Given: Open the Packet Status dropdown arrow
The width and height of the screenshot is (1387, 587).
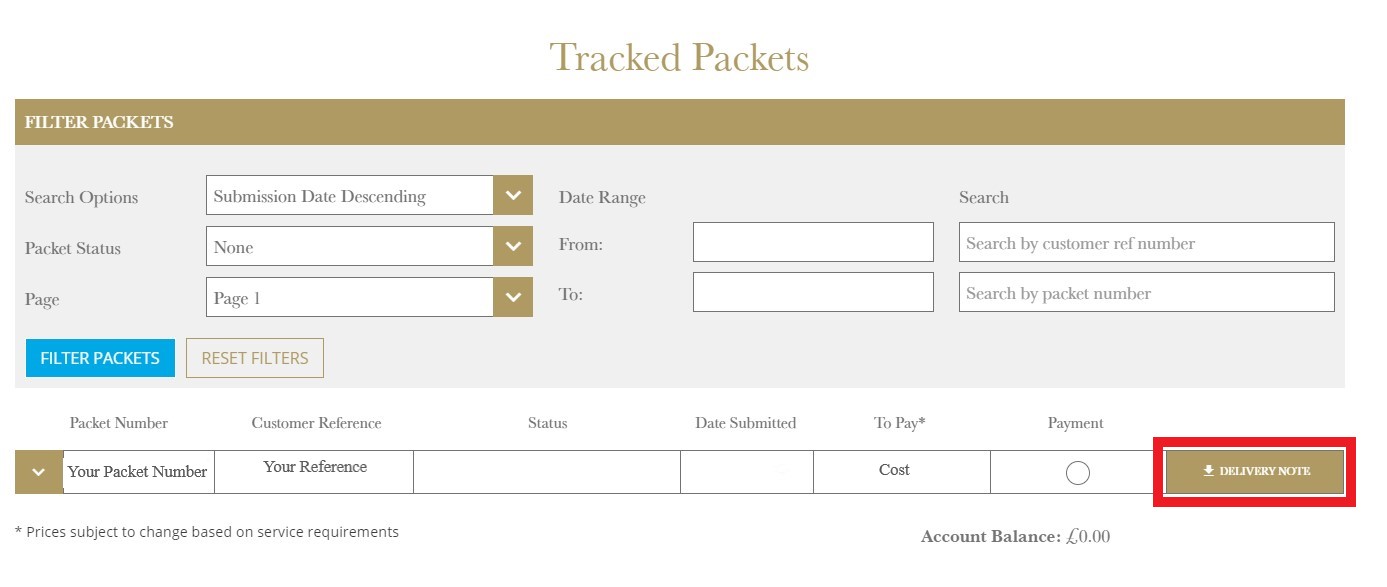Looking at the screenshot, I should pyautogui.click(x=513, y=246).
